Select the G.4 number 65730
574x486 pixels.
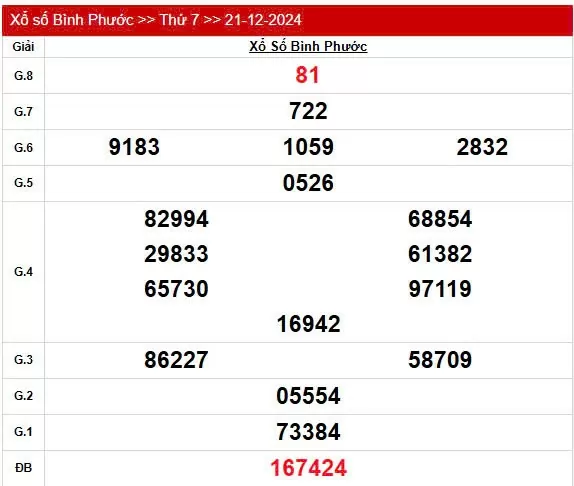click(x=176, y=288)
